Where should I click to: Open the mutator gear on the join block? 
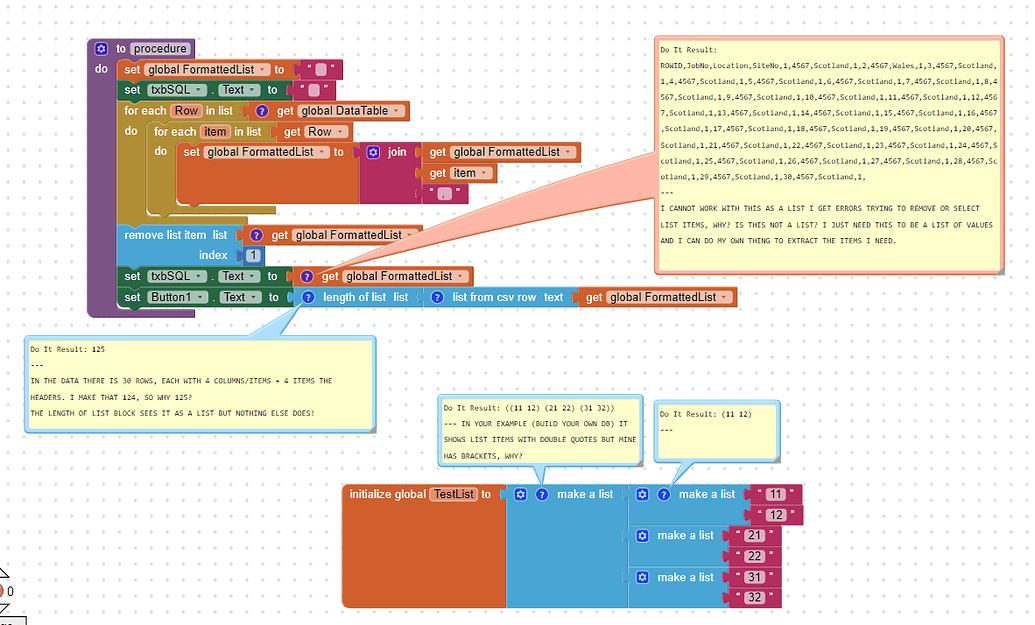(x=373, y=152)
